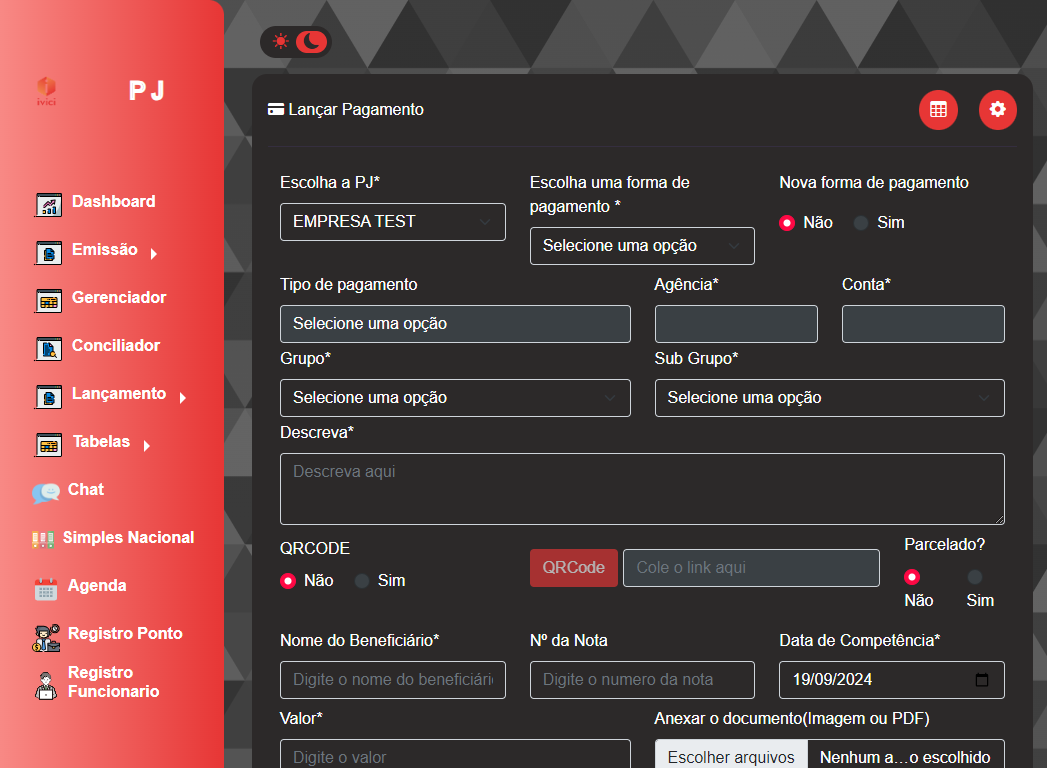Click the Registro Ponto worker icon
The width and height of the screenshot is (1047, 768).
(46, 637)
